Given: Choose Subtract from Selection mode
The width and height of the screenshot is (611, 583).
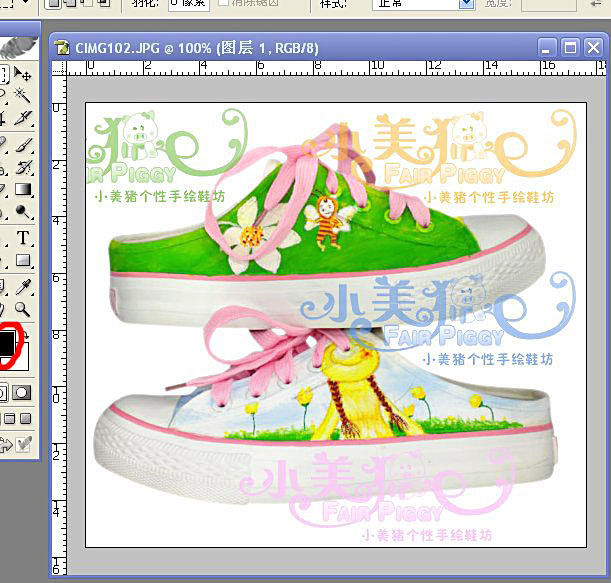Looking at the screenshot, I should pos(88,4).
